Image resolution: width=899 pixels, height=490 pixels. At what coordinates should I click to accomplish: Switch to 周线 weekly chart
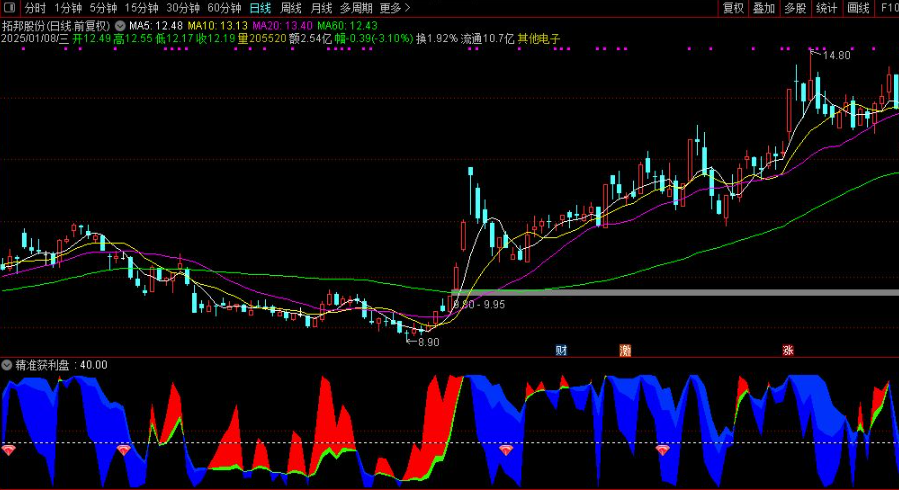291,8
